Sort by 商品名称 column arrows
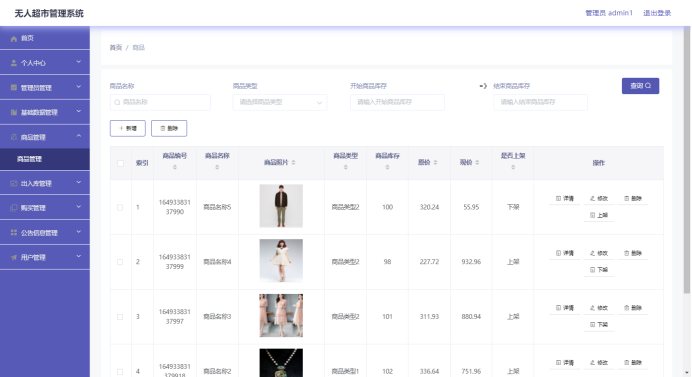This screenshot has height=377, width=692. click(x=217, y=167)
